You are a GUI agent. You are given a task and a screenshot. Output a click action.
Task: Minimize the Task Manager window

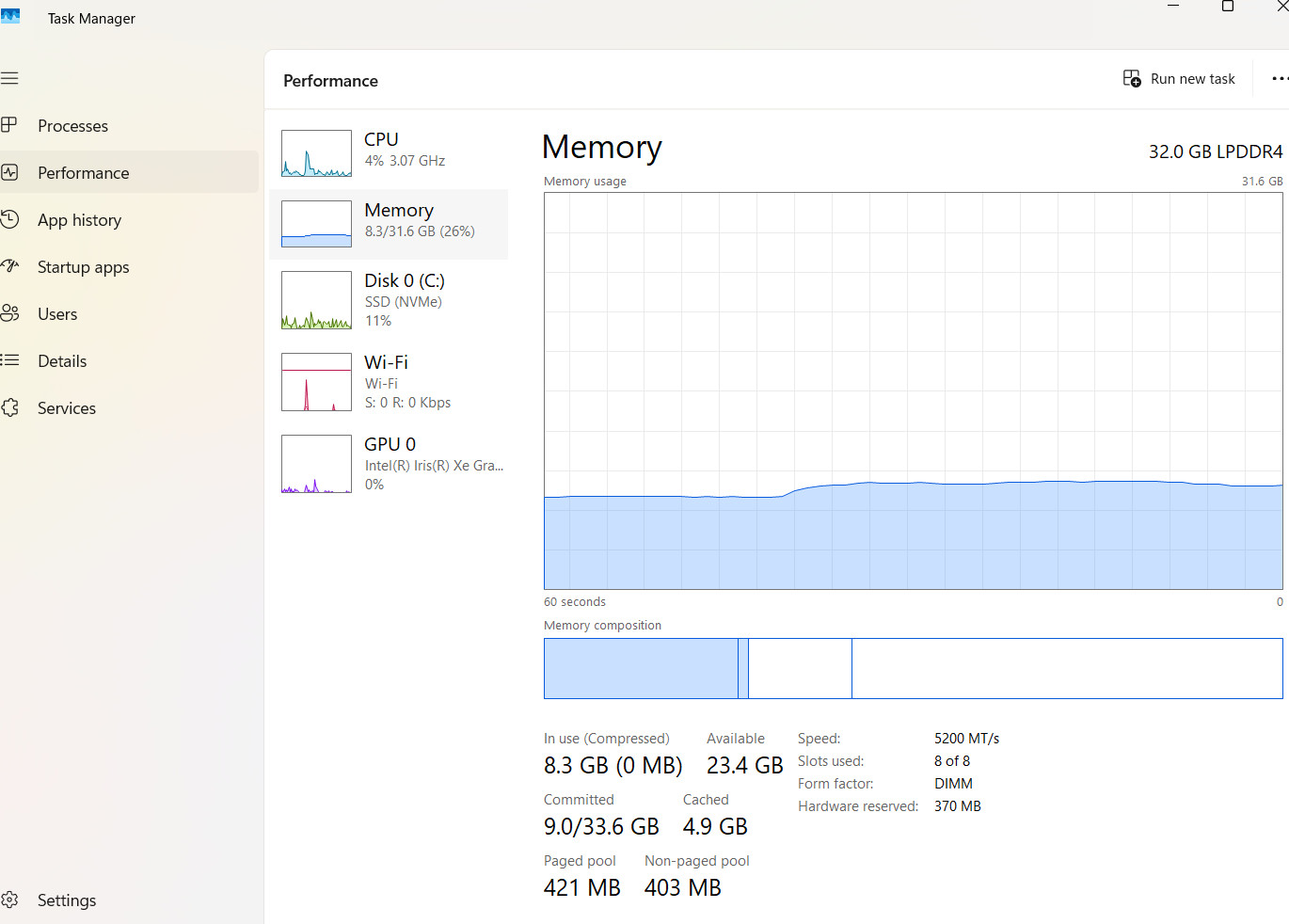point(1173,6)
